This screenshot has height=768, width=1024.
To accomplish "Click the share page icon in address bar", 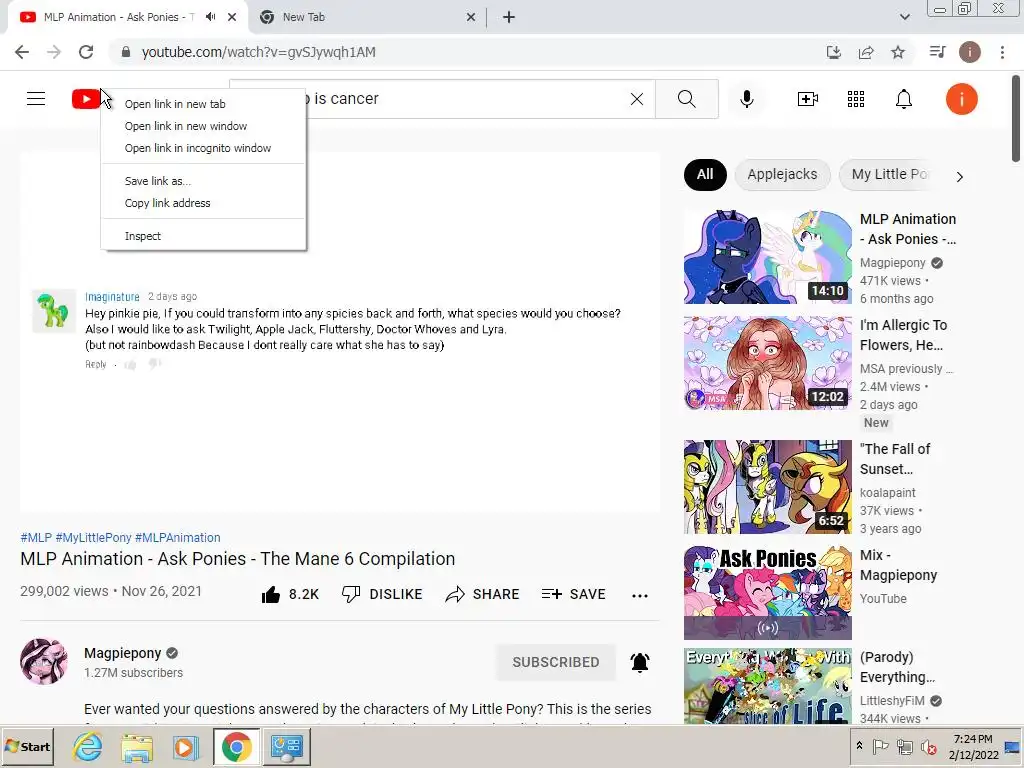I will (x=866, y=52).
